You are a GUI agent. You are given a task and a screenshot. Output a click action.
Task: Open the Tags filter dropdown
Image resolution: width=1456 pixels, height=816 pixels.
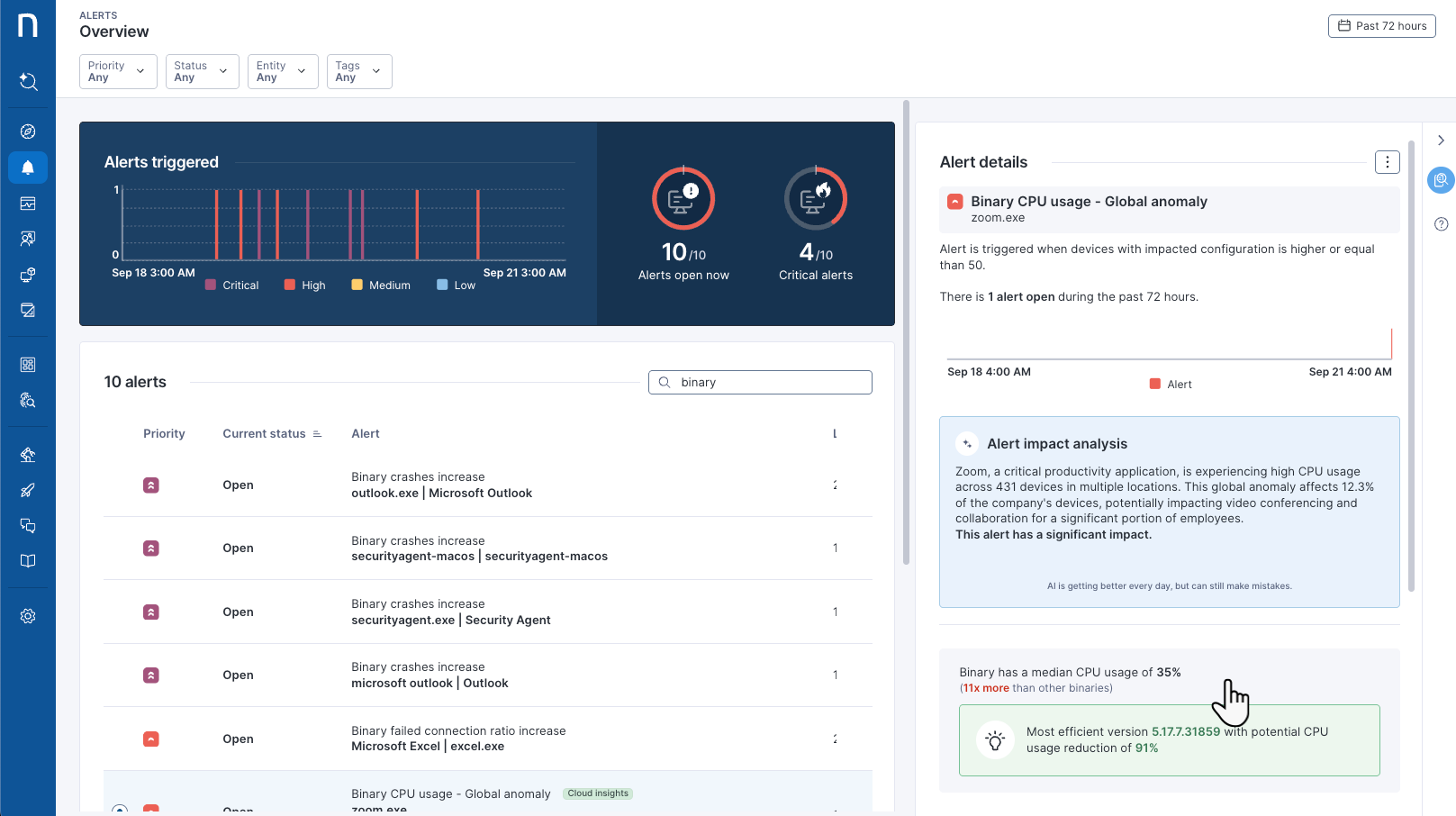click(358, 72)
